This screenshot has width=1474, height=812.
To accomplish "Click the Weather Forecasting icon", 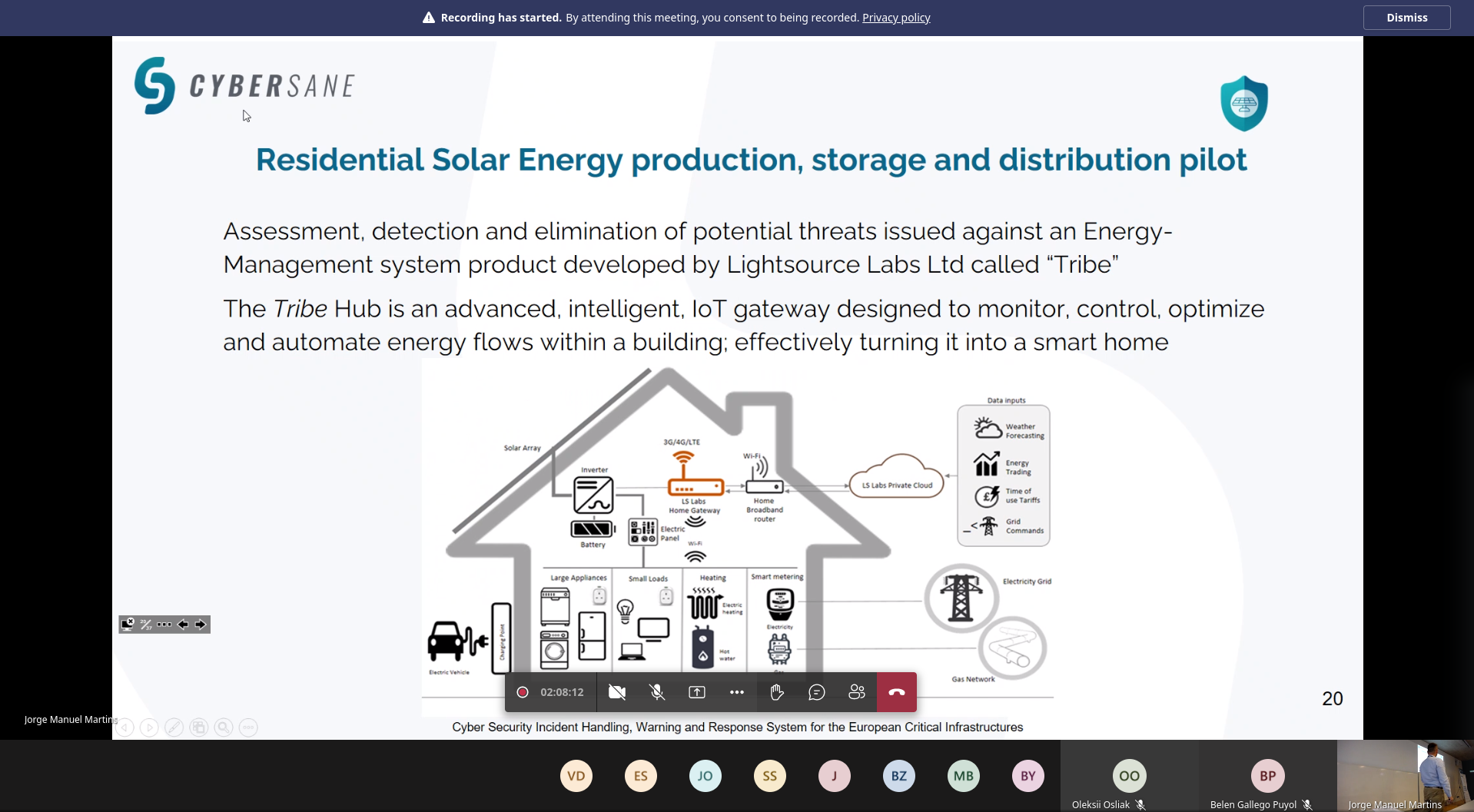I will (x=988, y=429).
